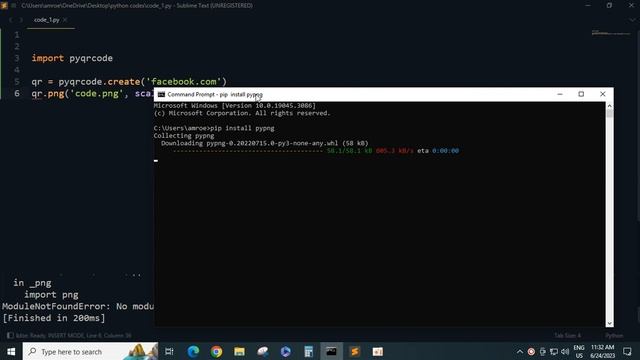
Task: Minimize the Command Prompt window
Action: 560,94
